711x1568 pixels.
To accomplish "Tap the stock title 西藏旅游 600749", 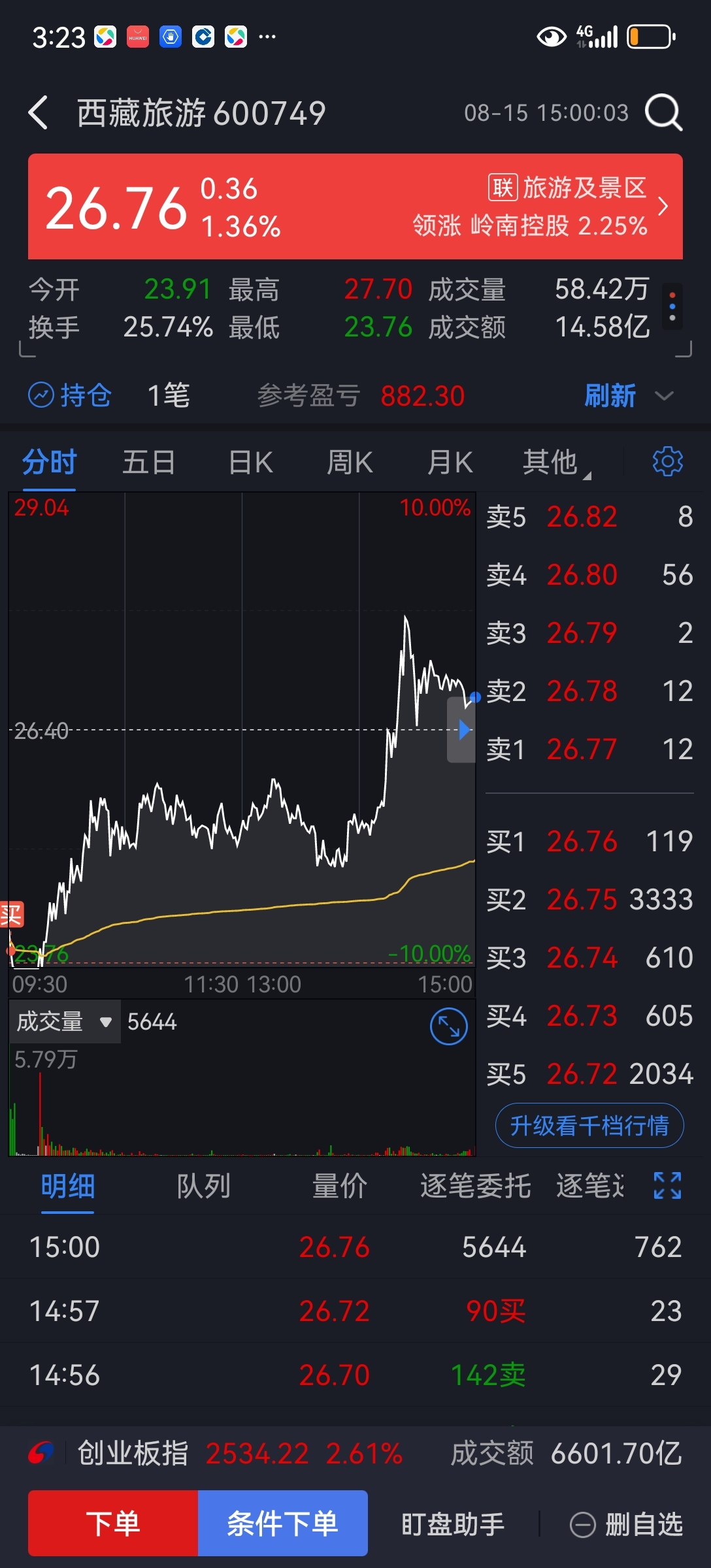I will pos(201,113).
